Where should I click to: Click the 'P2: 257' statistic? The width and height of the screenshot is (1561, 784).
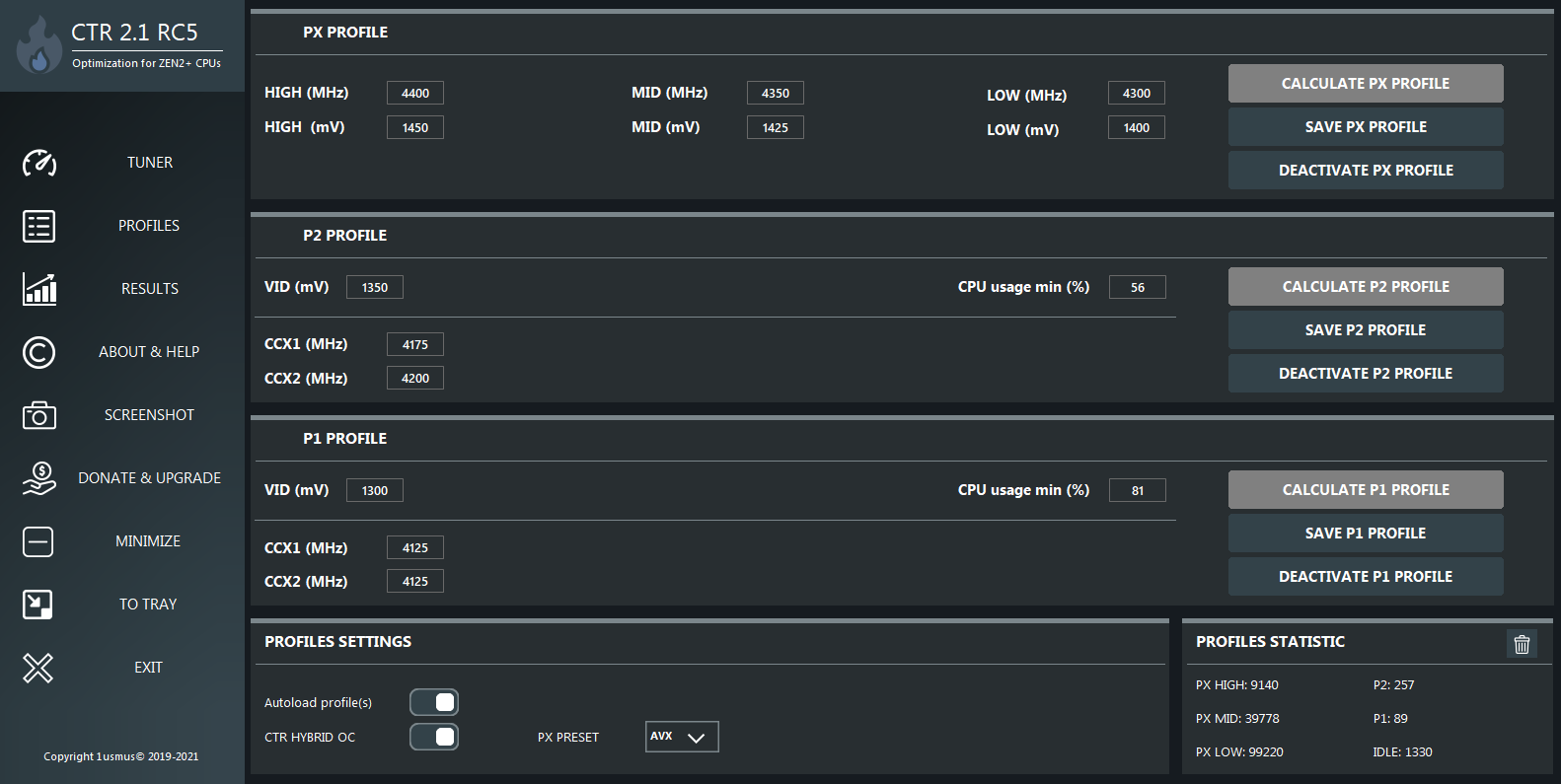pyautogui.click(x=1393, y=685)
